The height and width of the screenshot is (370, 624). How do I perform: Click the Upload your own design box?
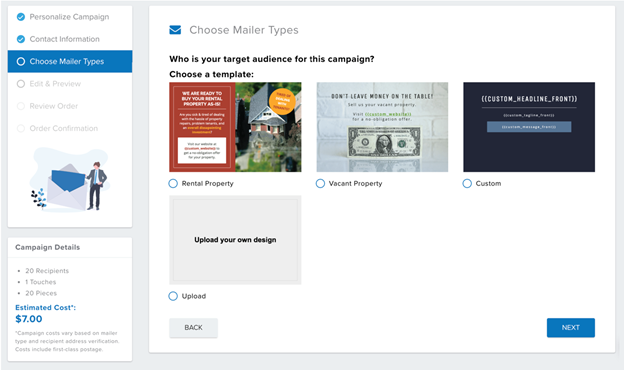coord(235,240)
